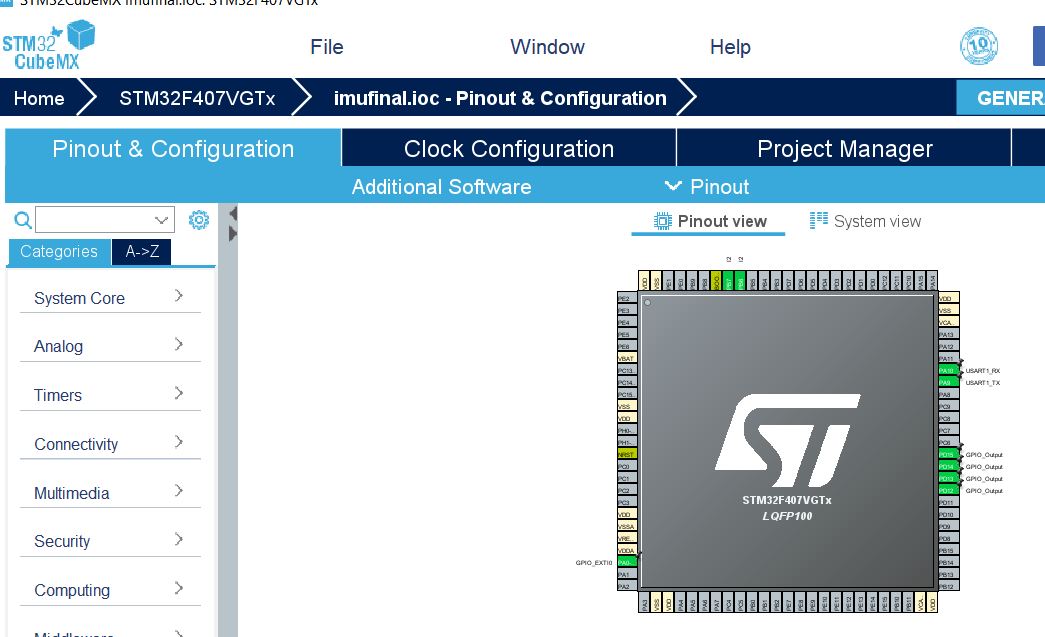Click the 10 years anniversary badge icon
This screenshot has height=637, width=1045.
[978, 46]
